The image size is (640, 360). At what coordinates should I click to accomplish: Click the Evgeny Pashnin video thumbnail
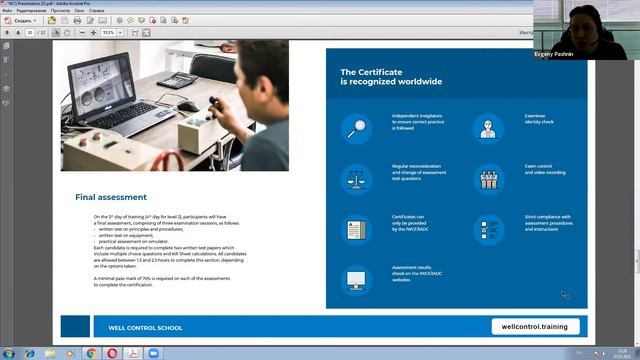pos(587,30)
